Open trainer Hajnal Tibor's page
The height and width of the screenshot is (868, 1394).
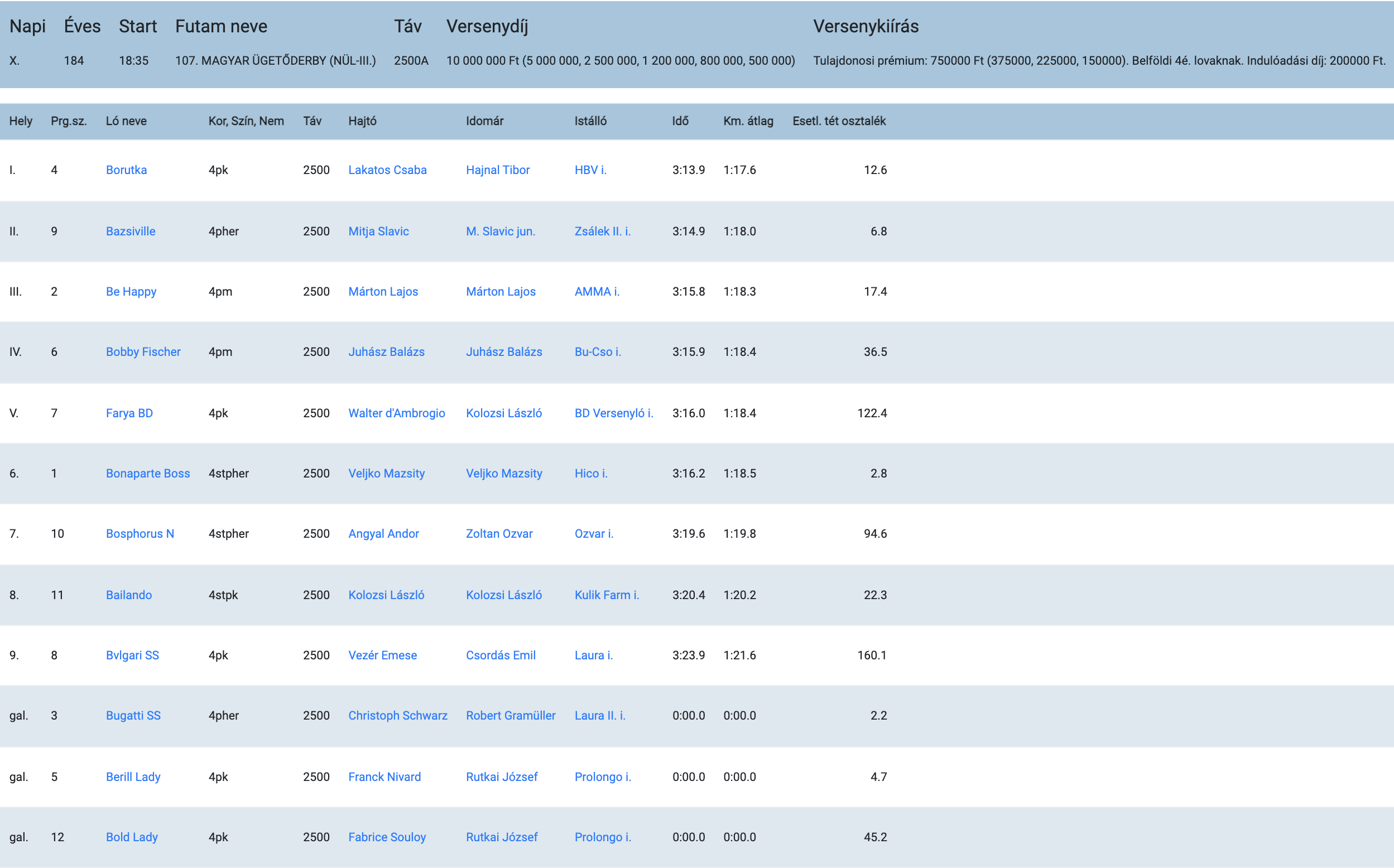pyautogui.click(x=498, y=170)
